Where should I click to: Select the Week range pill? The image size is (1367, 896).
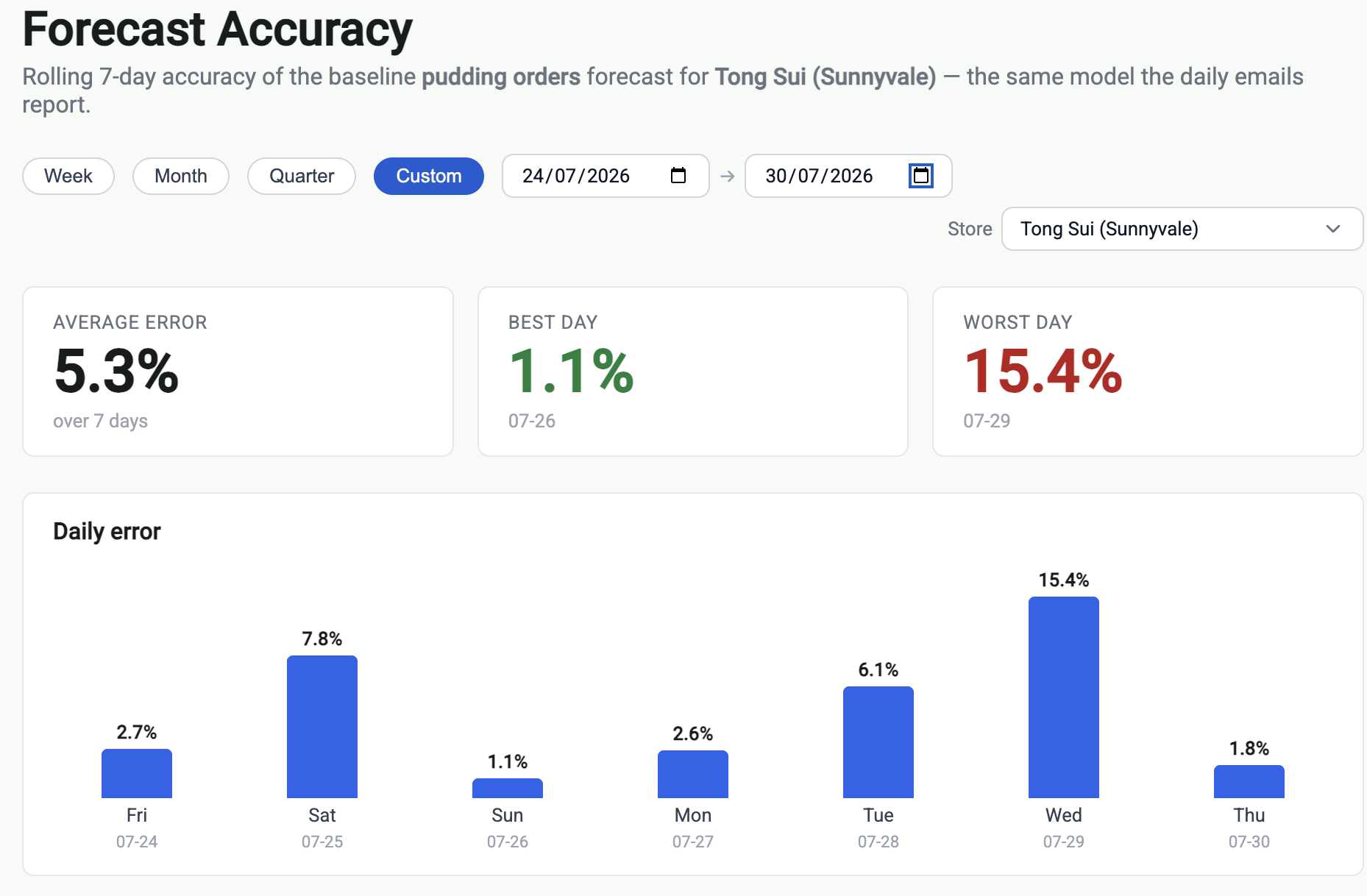[x=68, y=176]
